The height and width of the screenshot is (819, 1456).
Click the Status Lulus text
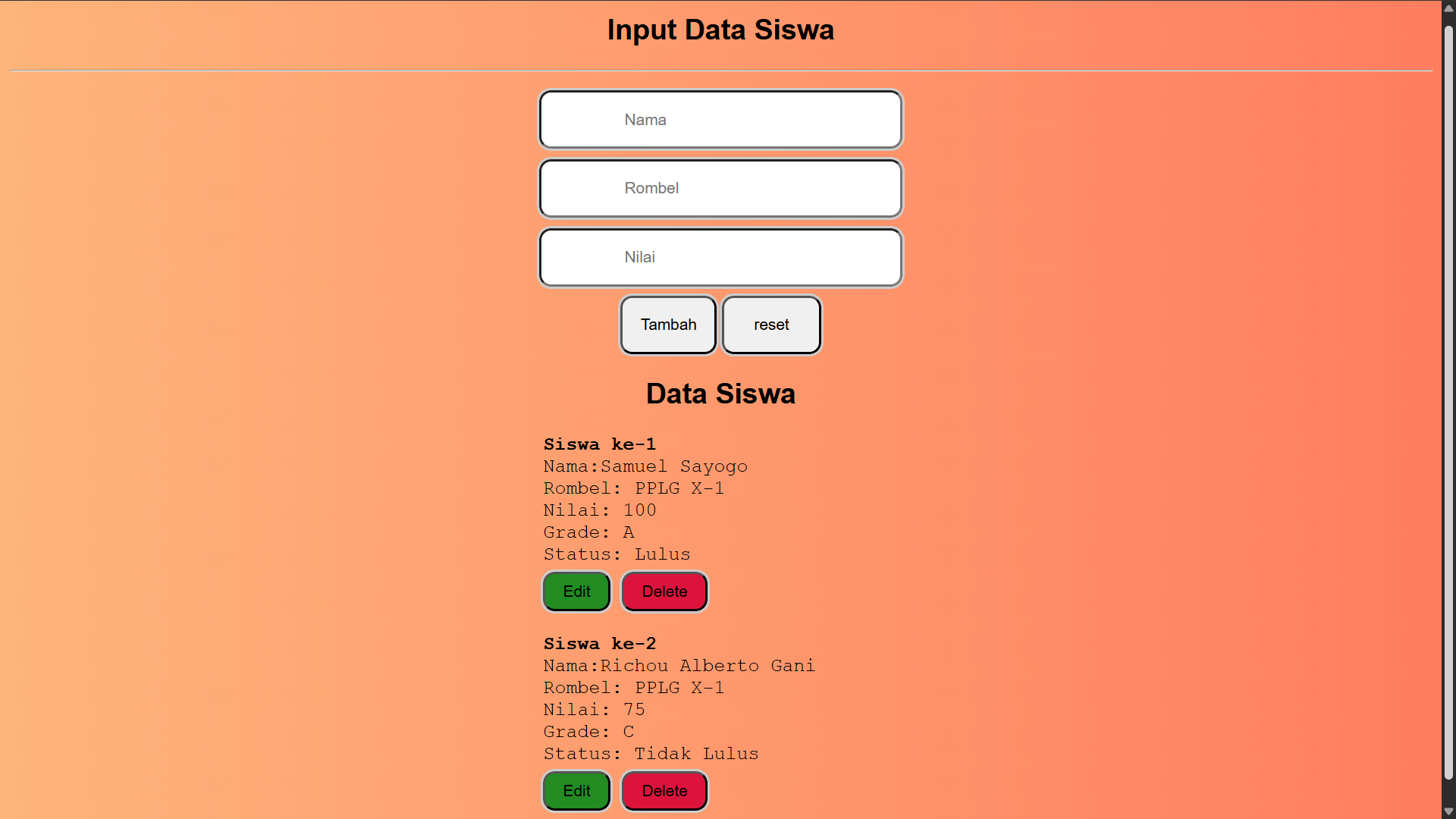pos(617,554)
